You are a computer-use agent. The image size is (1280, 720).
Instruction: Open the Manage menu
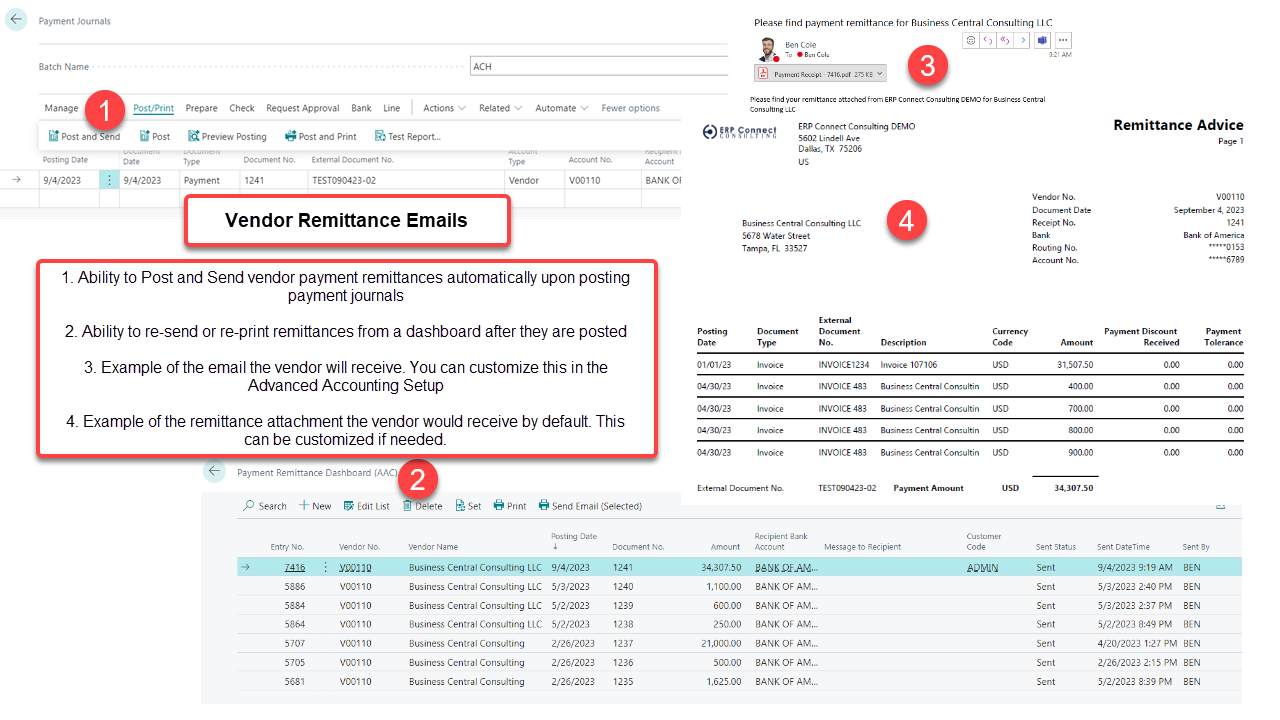click(x=61, y=108)
